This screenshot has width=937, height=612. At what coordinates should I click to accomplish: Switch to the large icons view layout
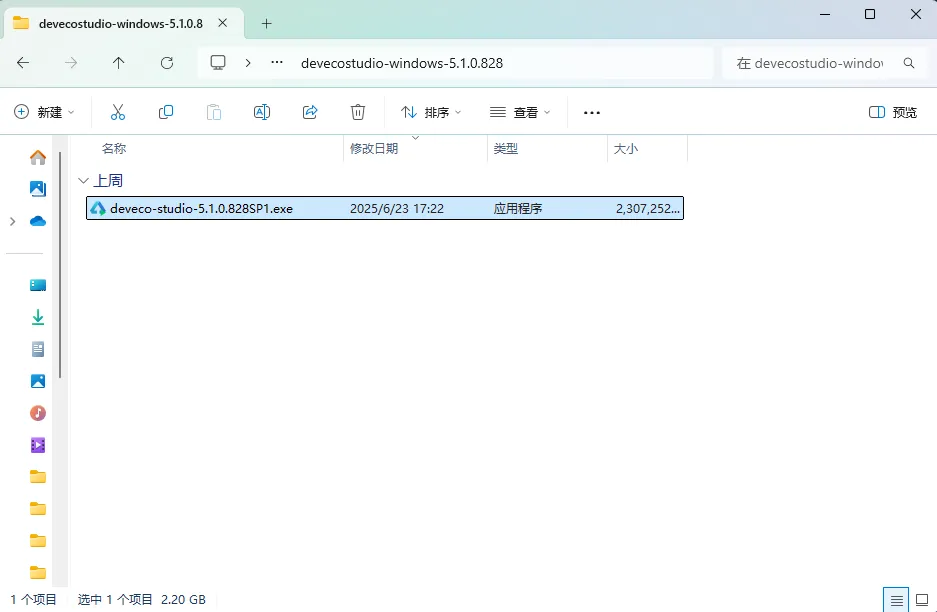922,600
